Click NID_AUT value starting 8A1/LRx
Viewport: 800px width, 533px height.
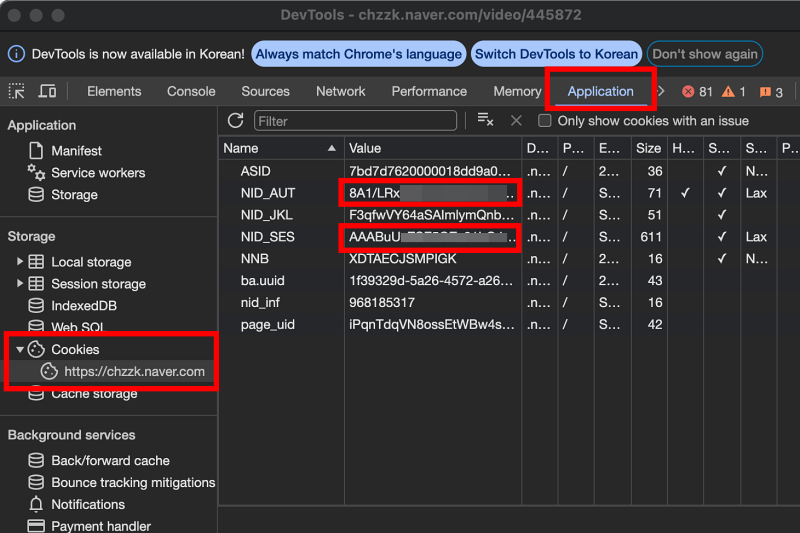click(x=432, y=193)
